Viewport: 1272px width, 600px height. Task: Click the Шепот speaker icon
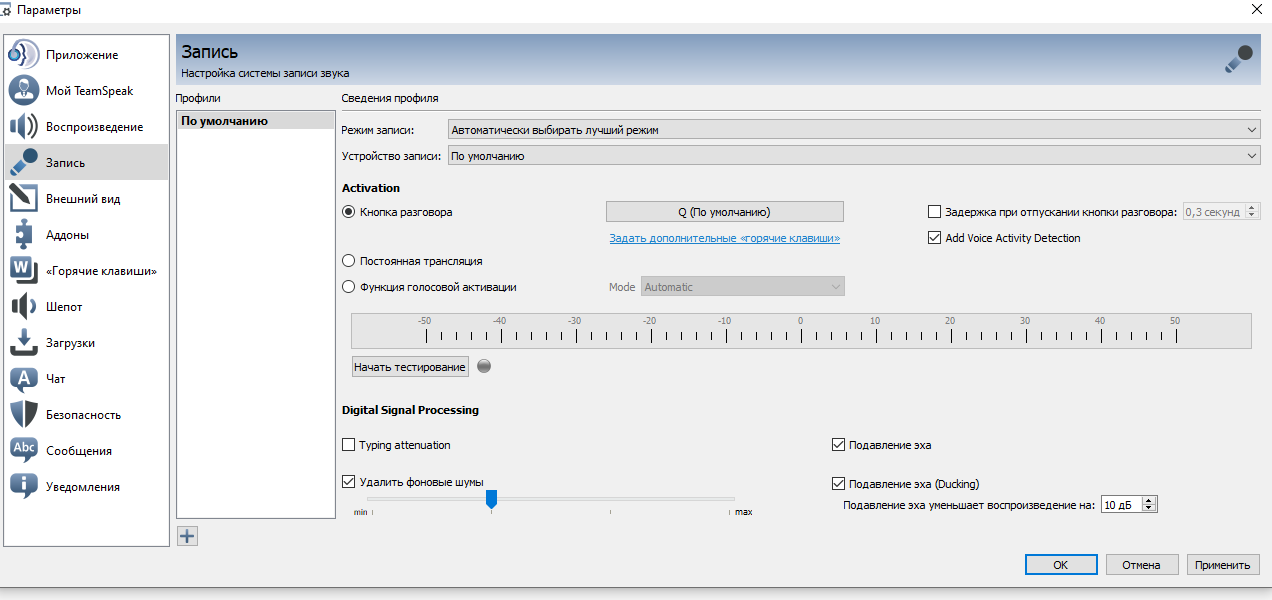click(24, 307)
